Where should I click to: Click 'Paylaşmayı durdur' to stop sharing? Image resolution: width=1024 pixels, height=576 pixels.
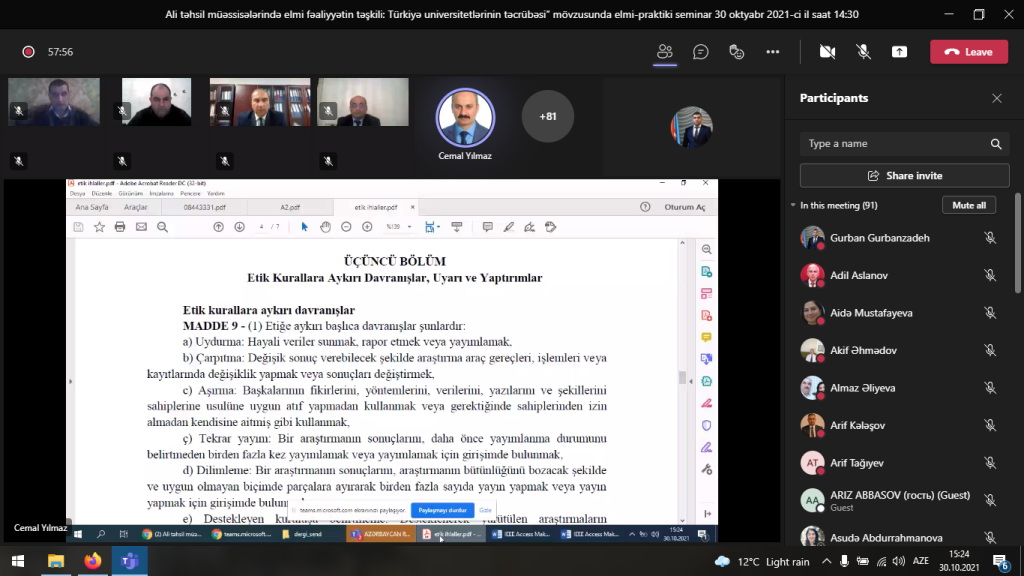point(442,510)
